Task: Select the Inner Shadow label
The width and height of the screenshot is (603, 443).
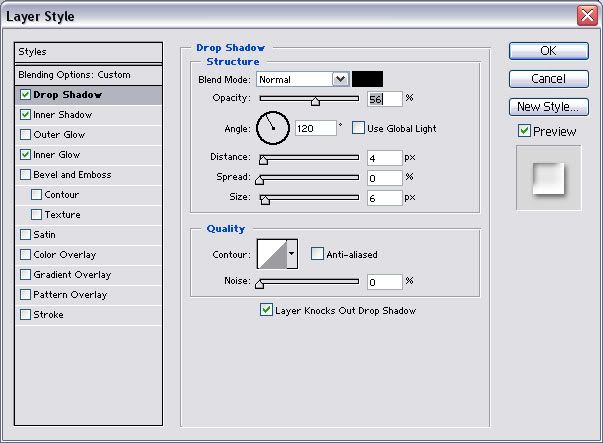Action: (x=63, y=115)
